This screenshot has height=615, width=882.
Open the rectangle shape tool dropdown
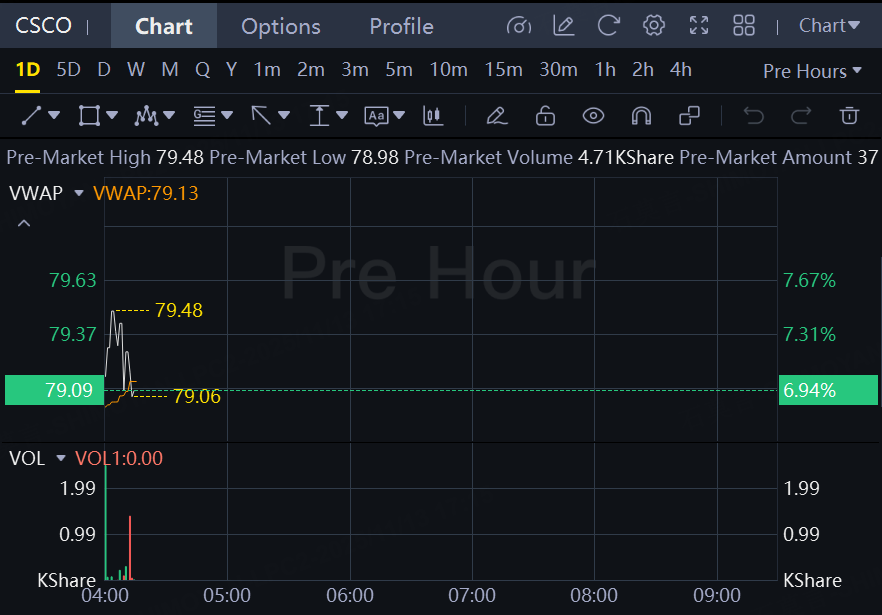pyautogui.click(x=112, y=116)
